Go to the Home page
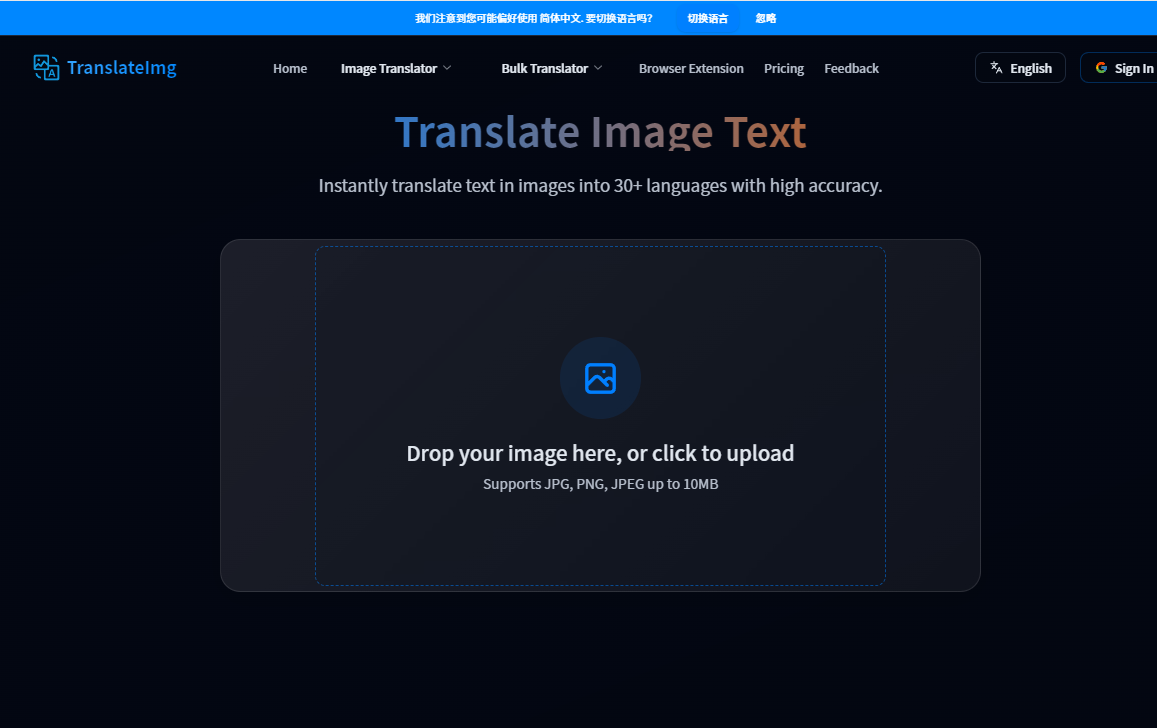Screen dimensions: 1157x728 click(x=290, y=68)
